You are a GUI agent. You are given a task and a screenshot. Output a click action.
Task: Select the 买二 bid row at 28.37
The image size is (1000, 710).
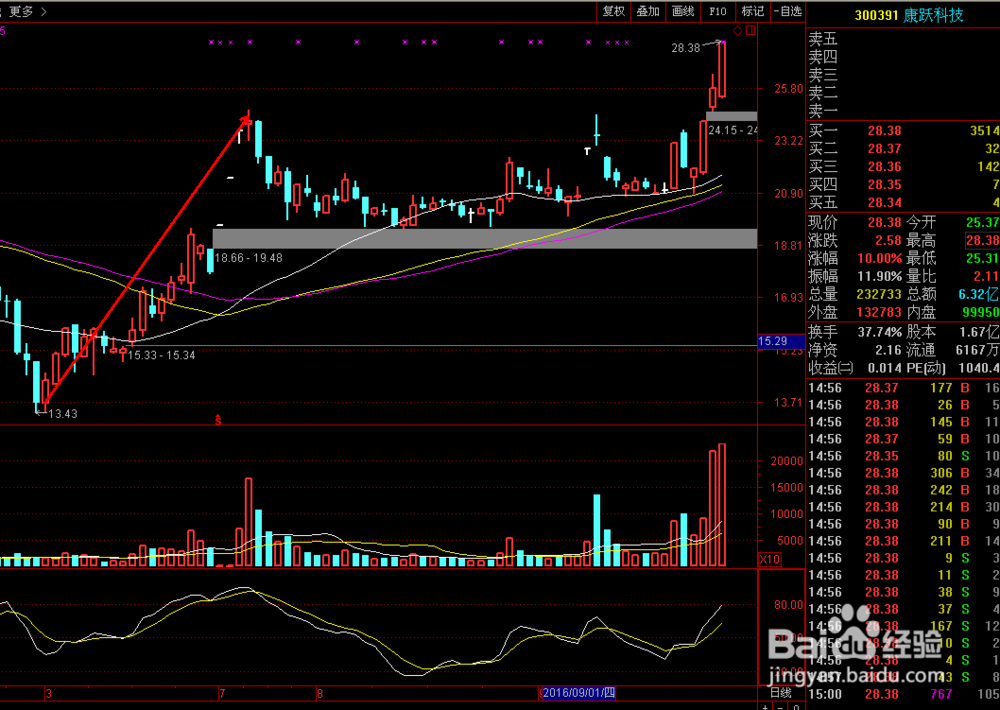[902, 149]
